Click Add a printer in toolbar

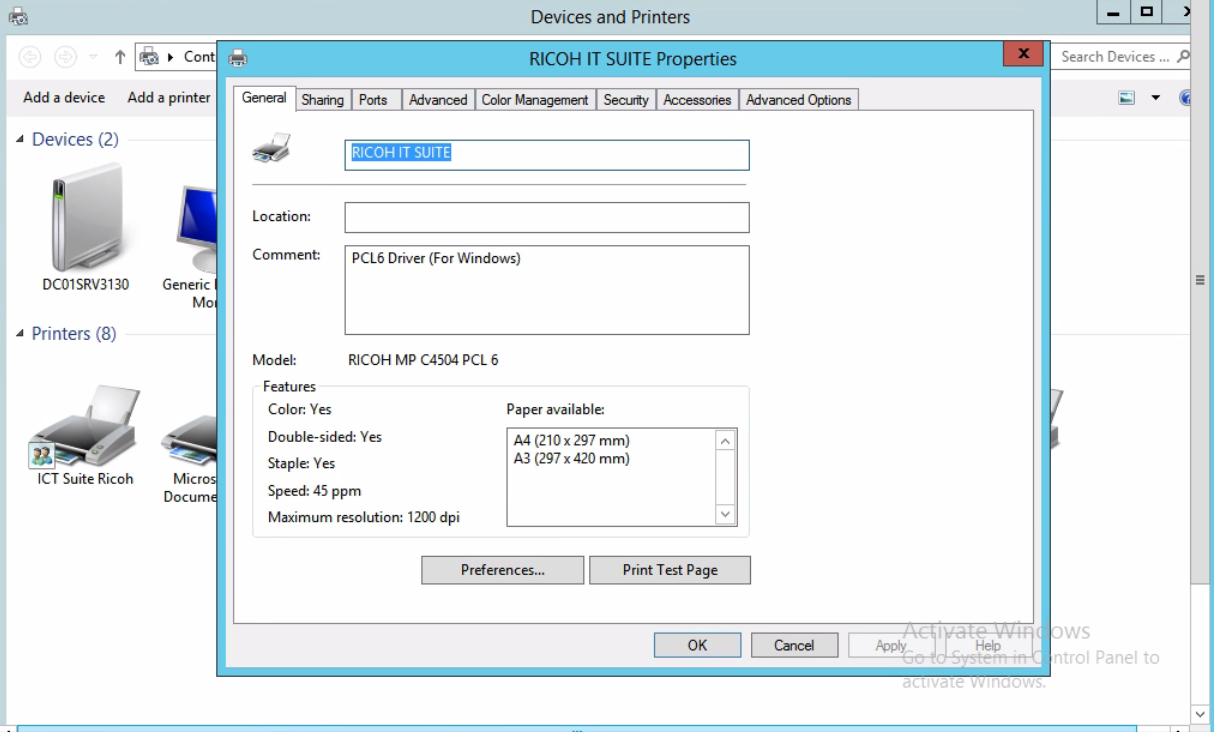(169, 97)
